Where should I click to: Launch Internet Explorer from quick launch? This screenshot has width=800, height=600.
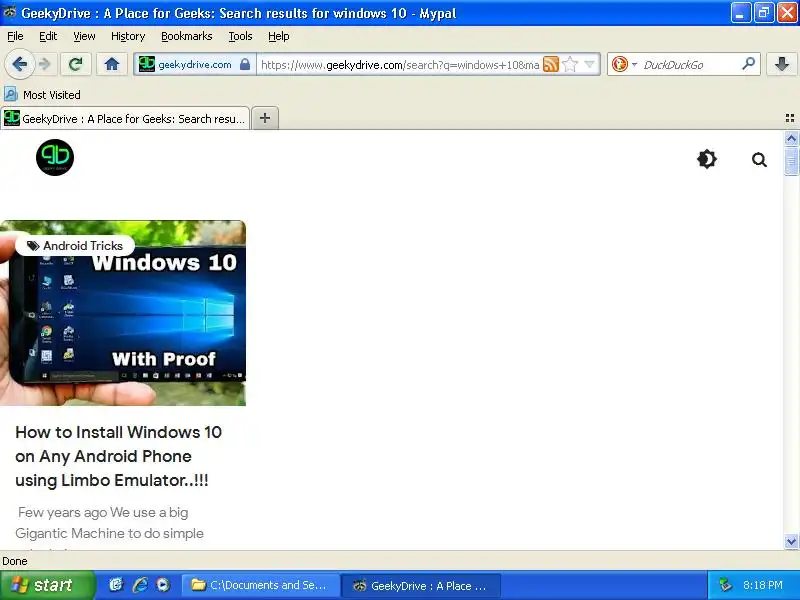coord(140,585)
